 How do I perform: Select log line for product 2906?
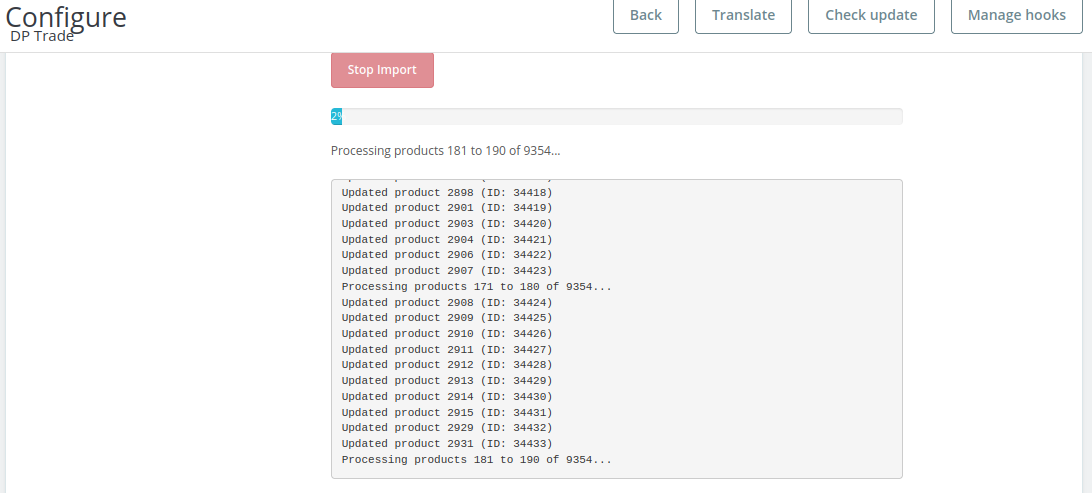pyautogui.click(x=446, y=255)
